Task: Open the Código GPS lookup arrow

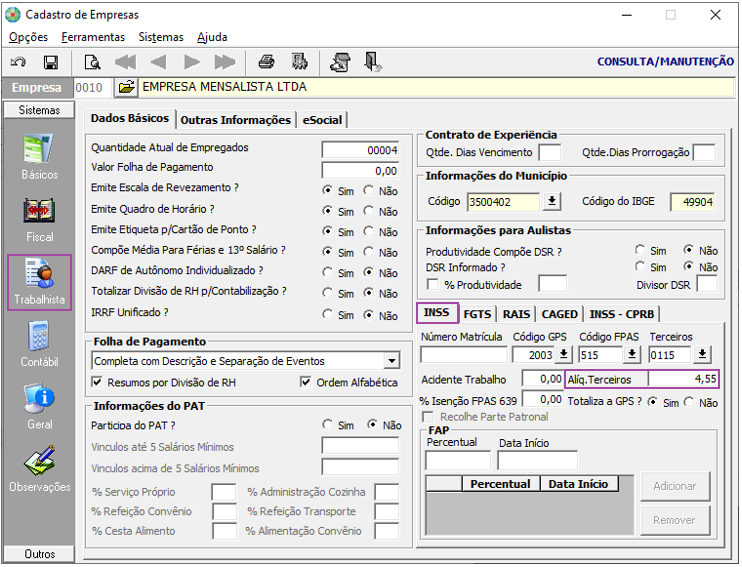Action: [x=564, y=354]
